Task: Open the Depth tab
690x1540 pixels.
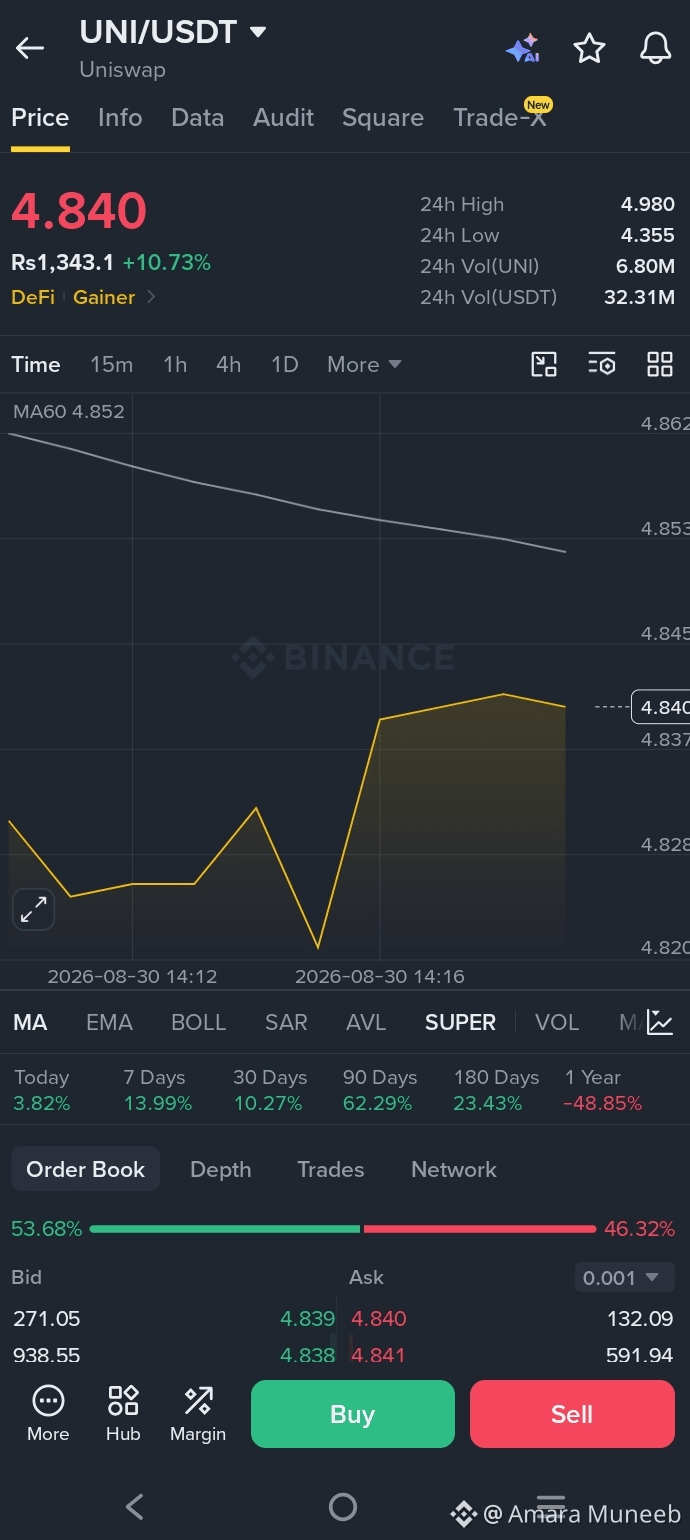Action: [221, 1169]
